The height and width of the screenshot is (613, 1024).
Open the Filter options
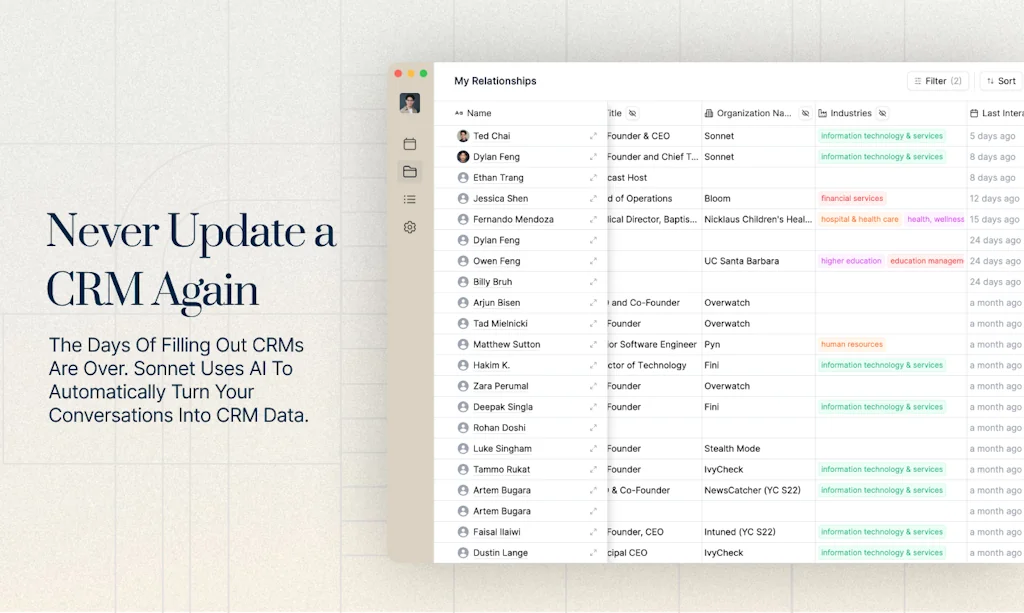click(937, 81)
